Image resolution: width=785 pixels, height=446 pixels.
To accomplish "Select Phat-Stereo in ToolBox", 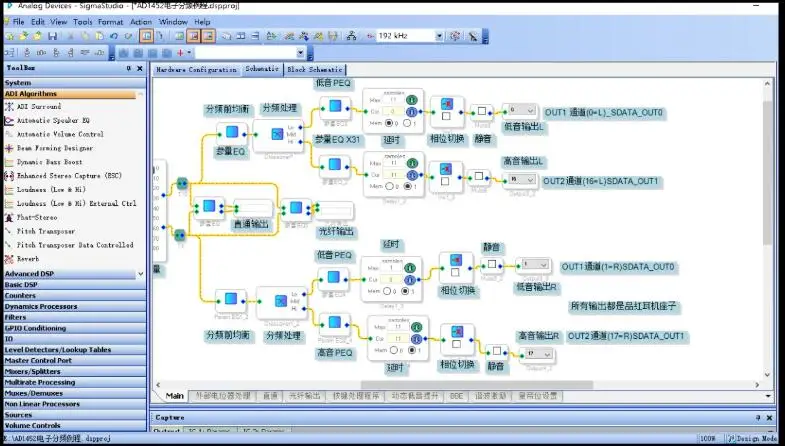I will click(x=37, y=218).
